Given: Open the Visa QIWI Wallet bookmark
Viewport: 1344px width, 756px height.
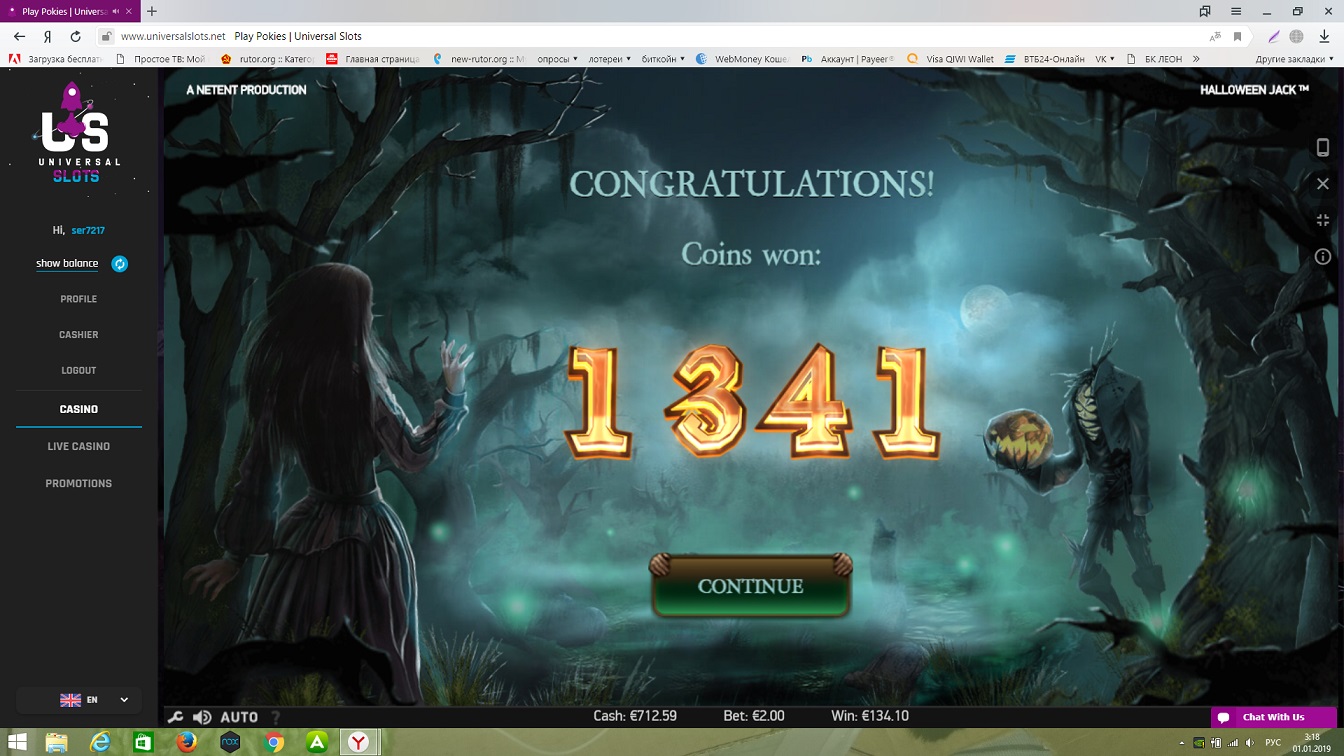Looking at the screenshot, I should (x=950, y=59).
